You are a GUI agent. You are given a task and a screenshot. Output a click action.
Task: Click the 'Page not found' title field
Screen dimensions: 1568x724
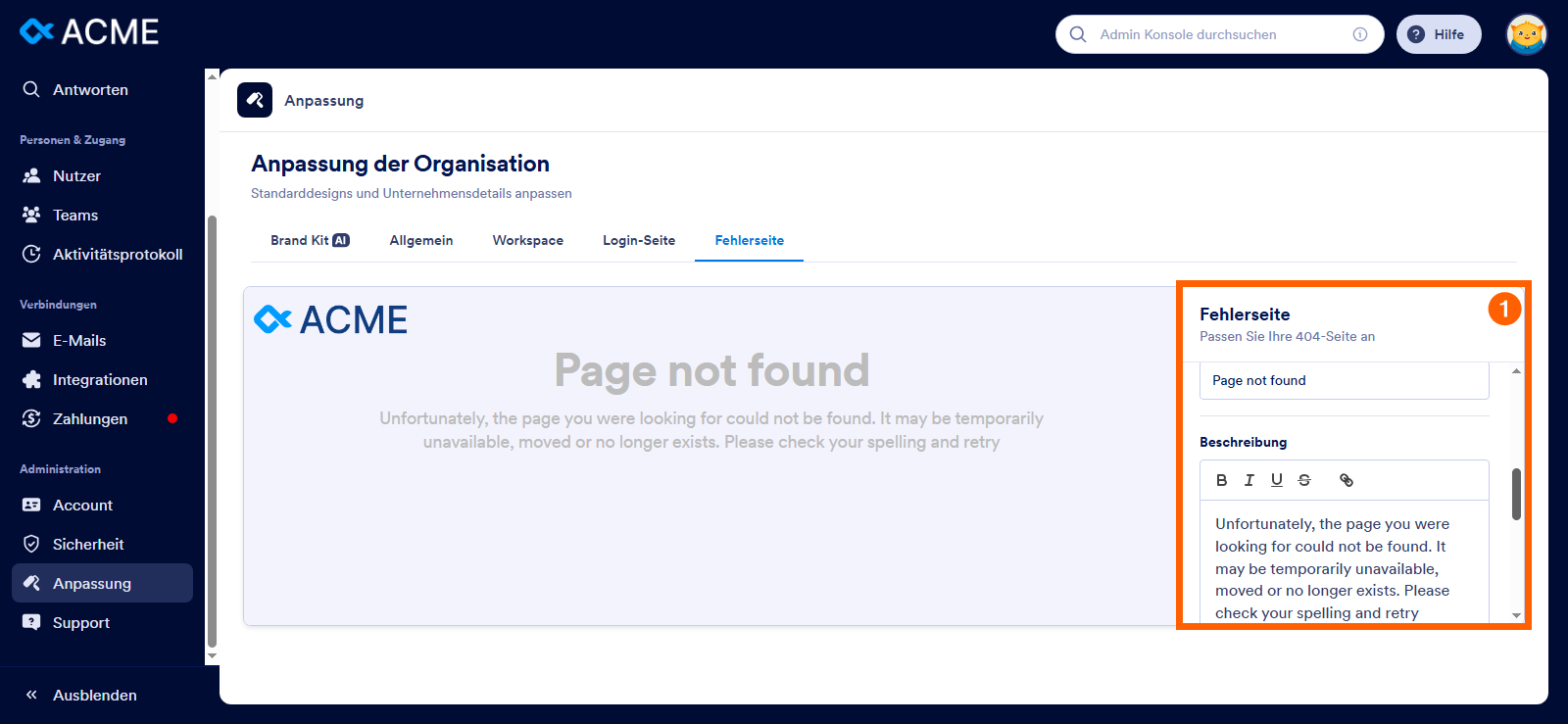[x=1344, y=380]
